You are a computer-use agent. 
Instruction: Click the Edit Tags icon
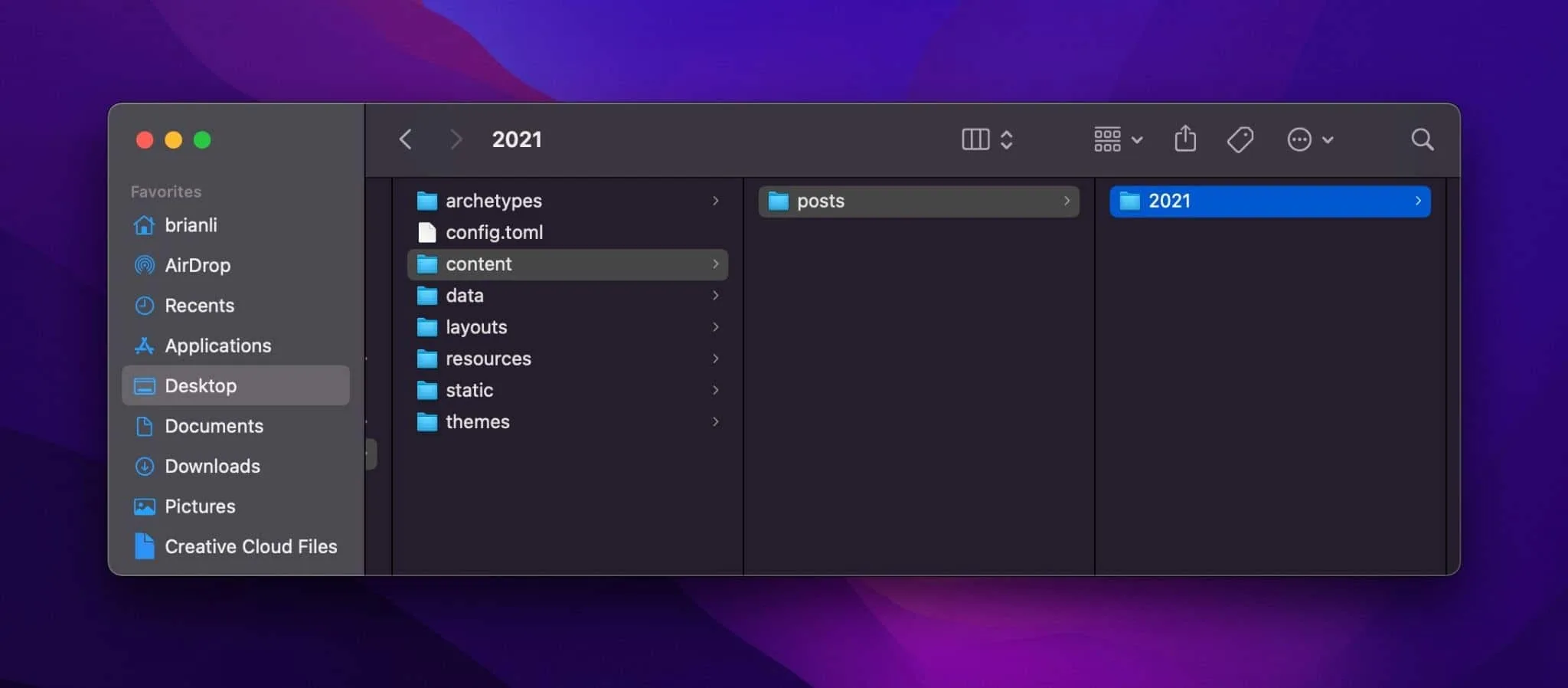click(1240, 139)
